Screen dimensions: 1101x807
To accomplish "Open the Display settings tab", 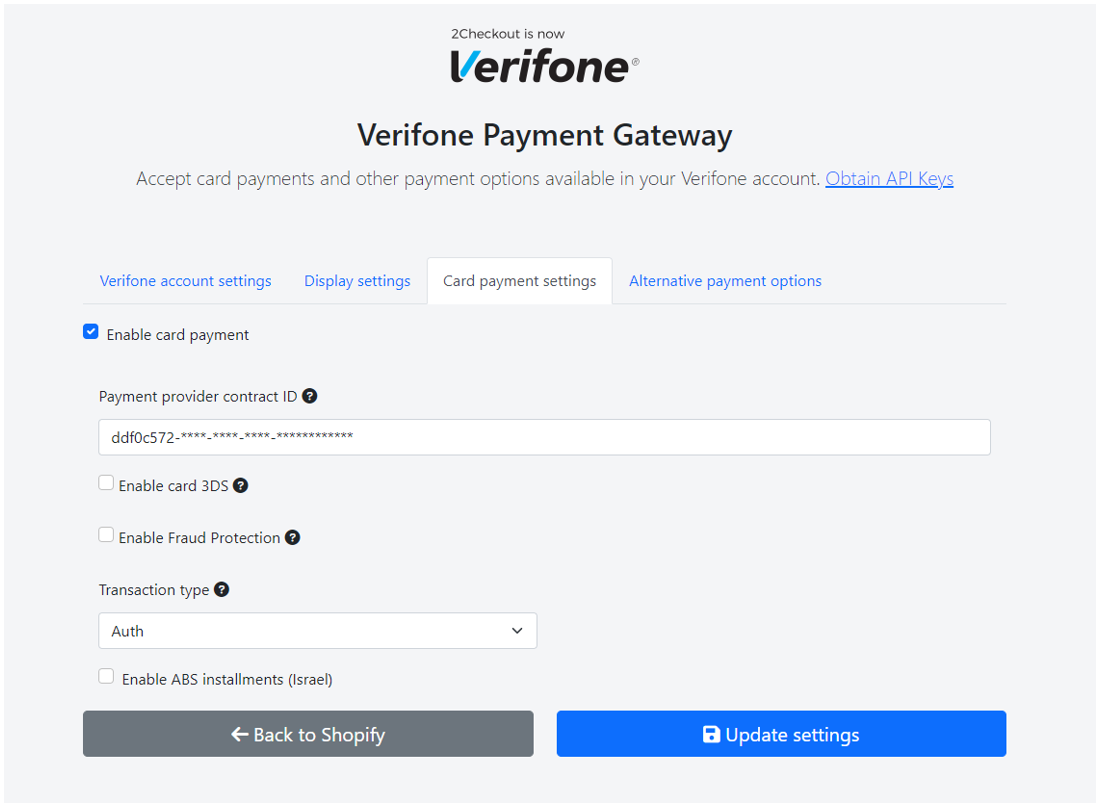I will point(357,281).
